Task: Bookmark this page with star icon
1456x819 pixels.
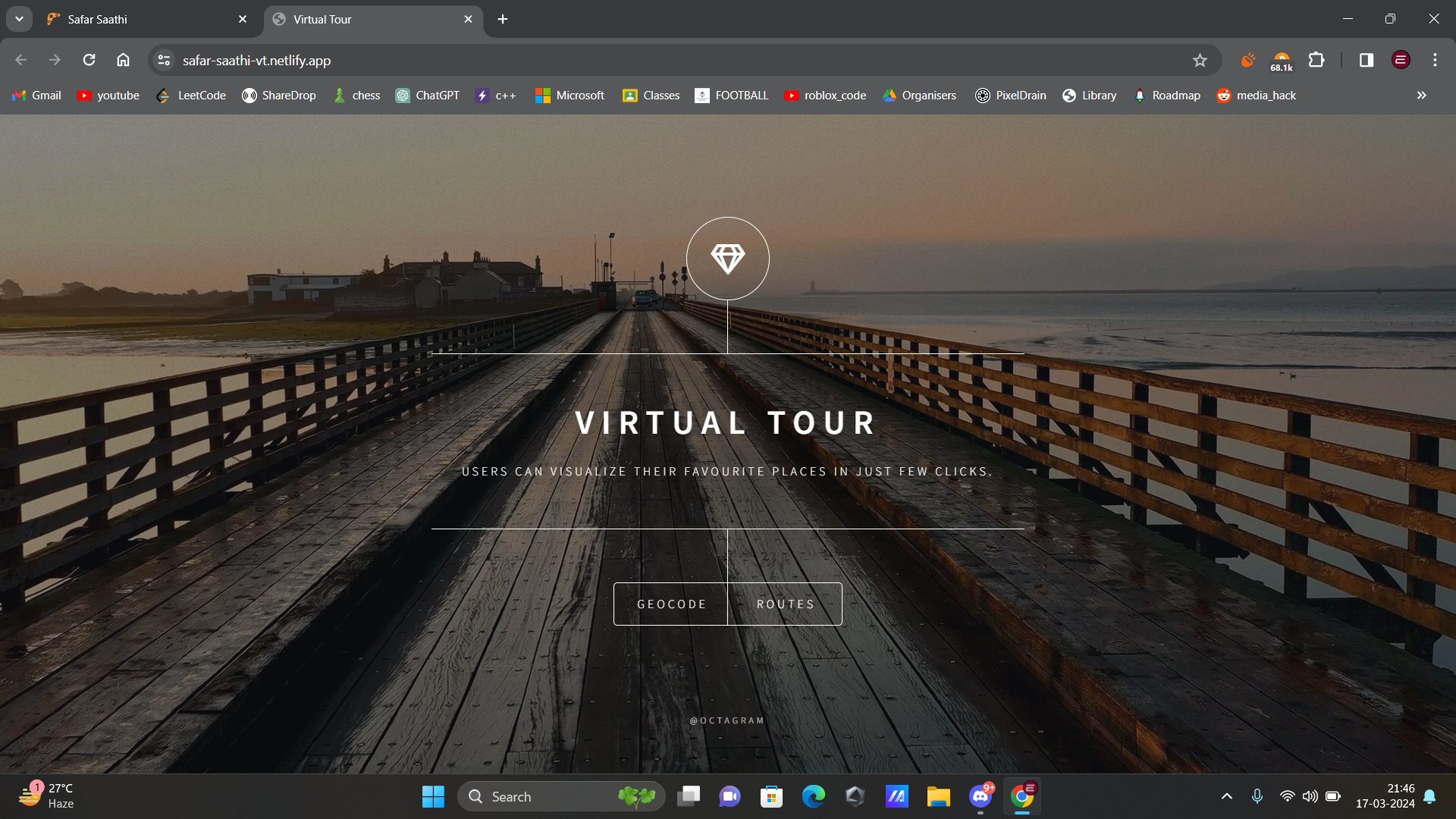Action: [1200, 61]
